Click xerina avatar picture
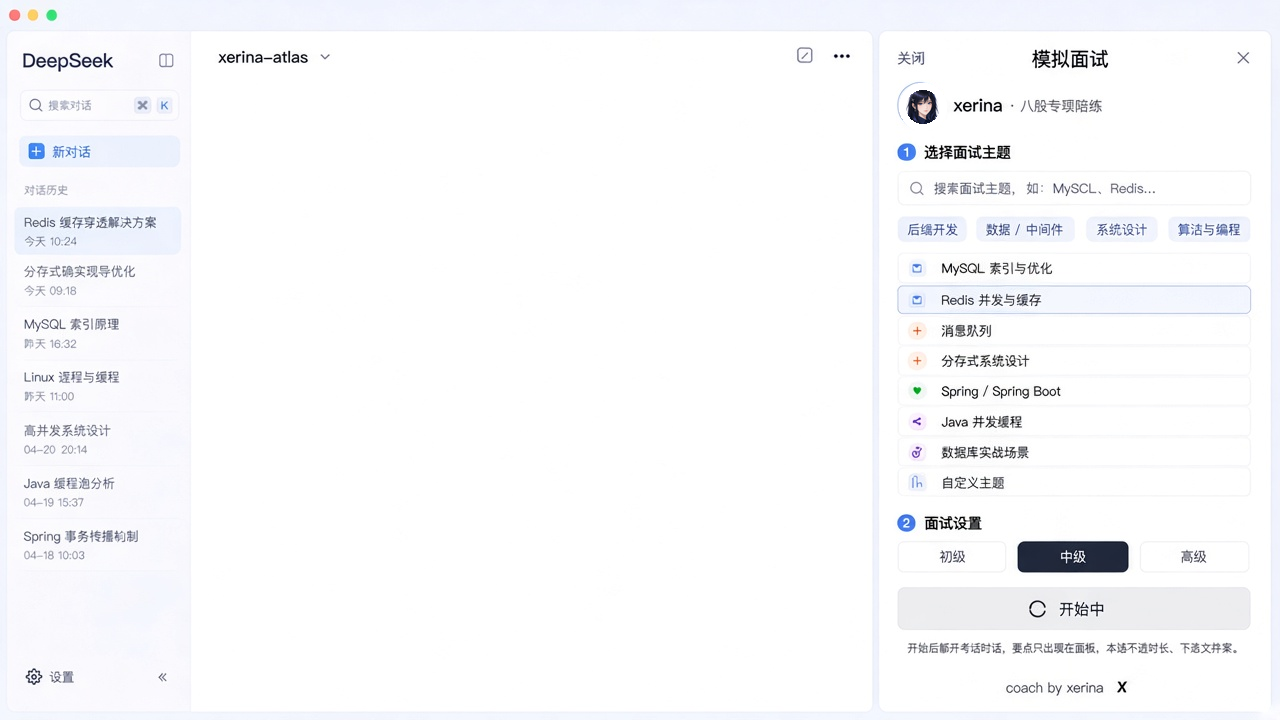This screenshot has width=1280, height=720. pyautogui.click(x=922, y=105)
